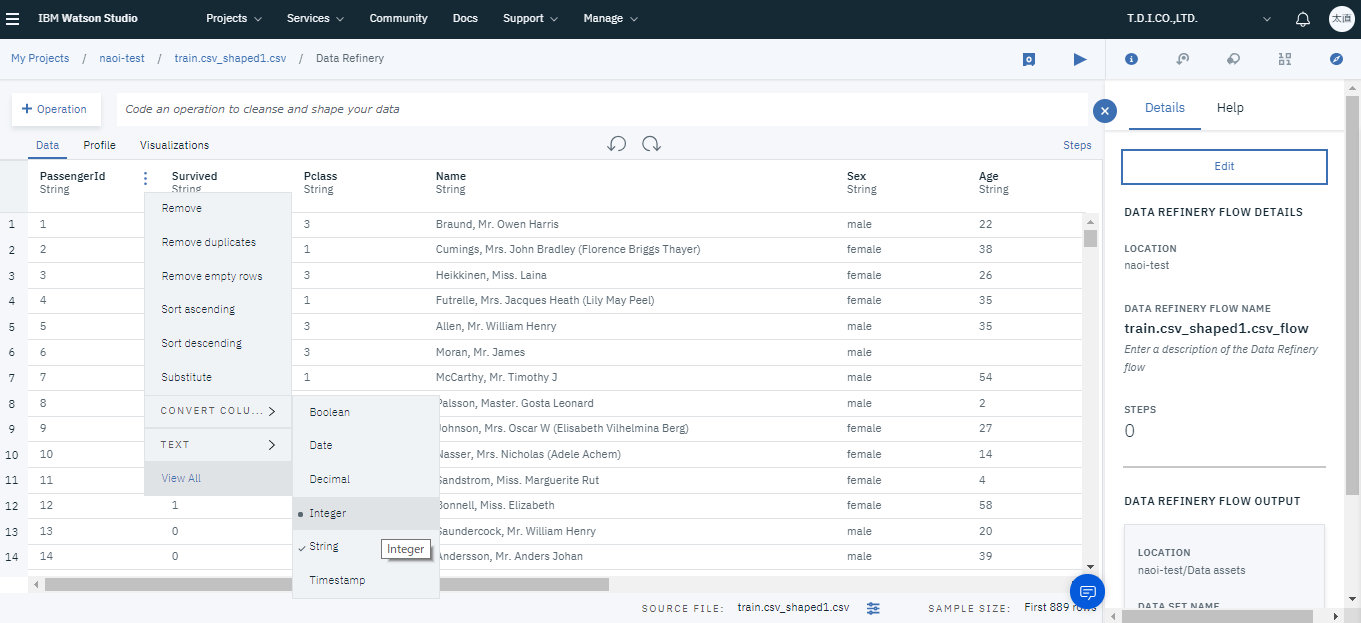Open source file settings sliders icon
The width and height of the screenshot is (1361, 623).
(873, 608)
